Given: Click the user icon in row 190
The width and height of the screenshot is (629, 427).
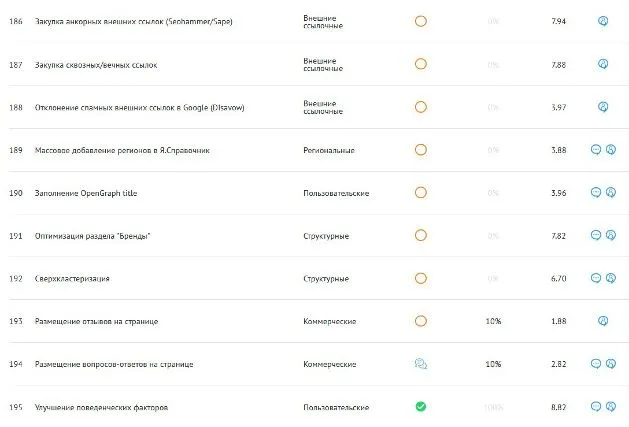Looking at the screenshot, I should (611, 193).
